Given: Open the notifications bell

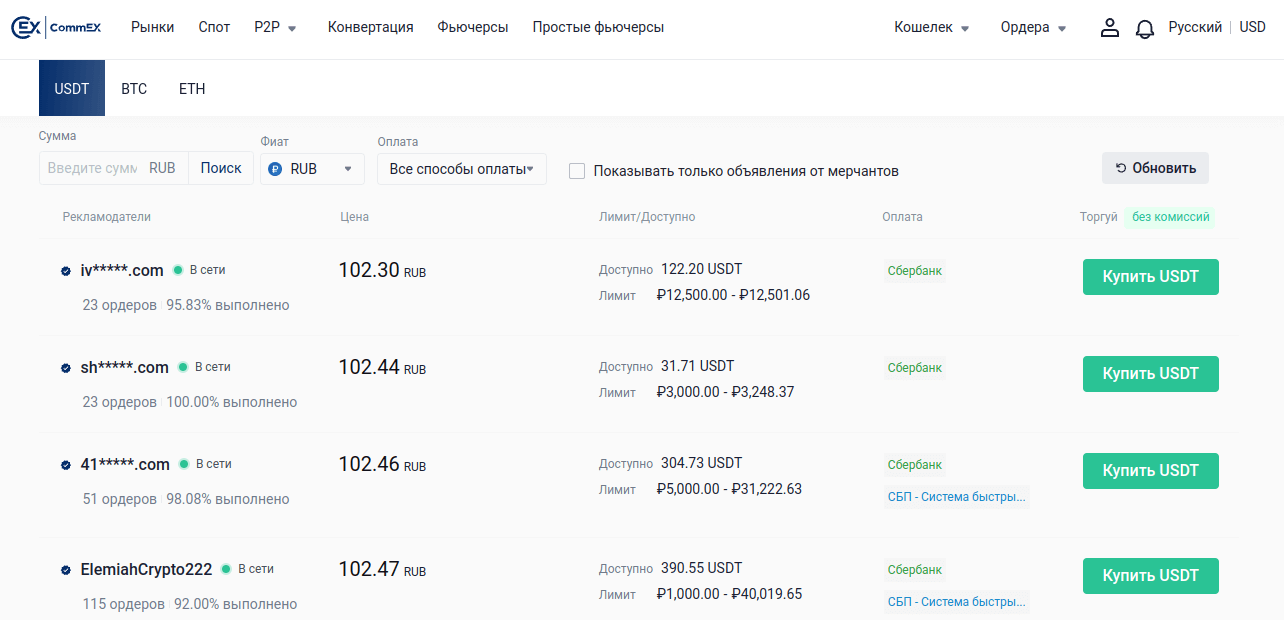Looking at the screenshot, I should tap(1145, 29).
